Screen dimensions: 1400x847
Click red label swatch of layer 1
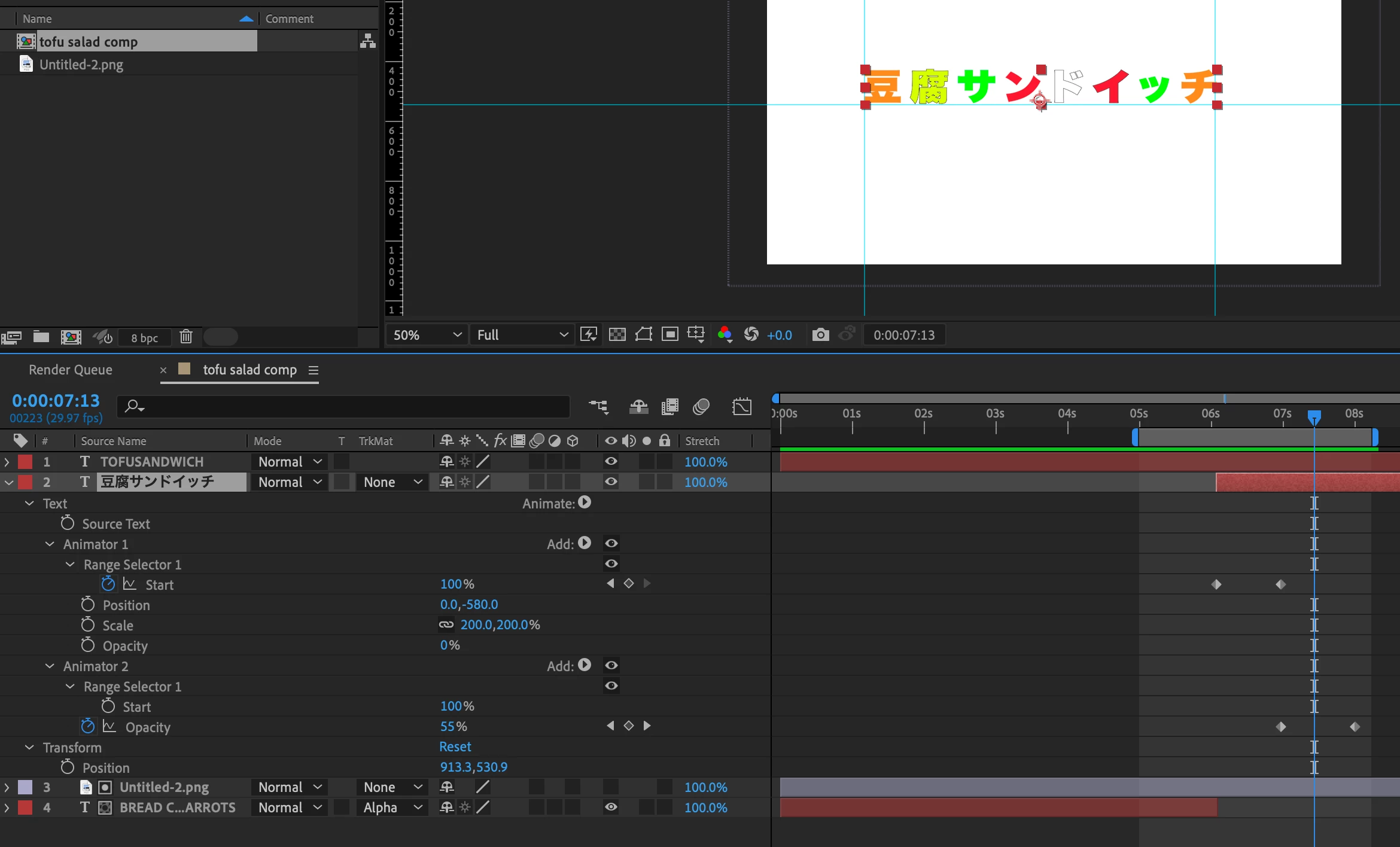[x=25, y=461]
